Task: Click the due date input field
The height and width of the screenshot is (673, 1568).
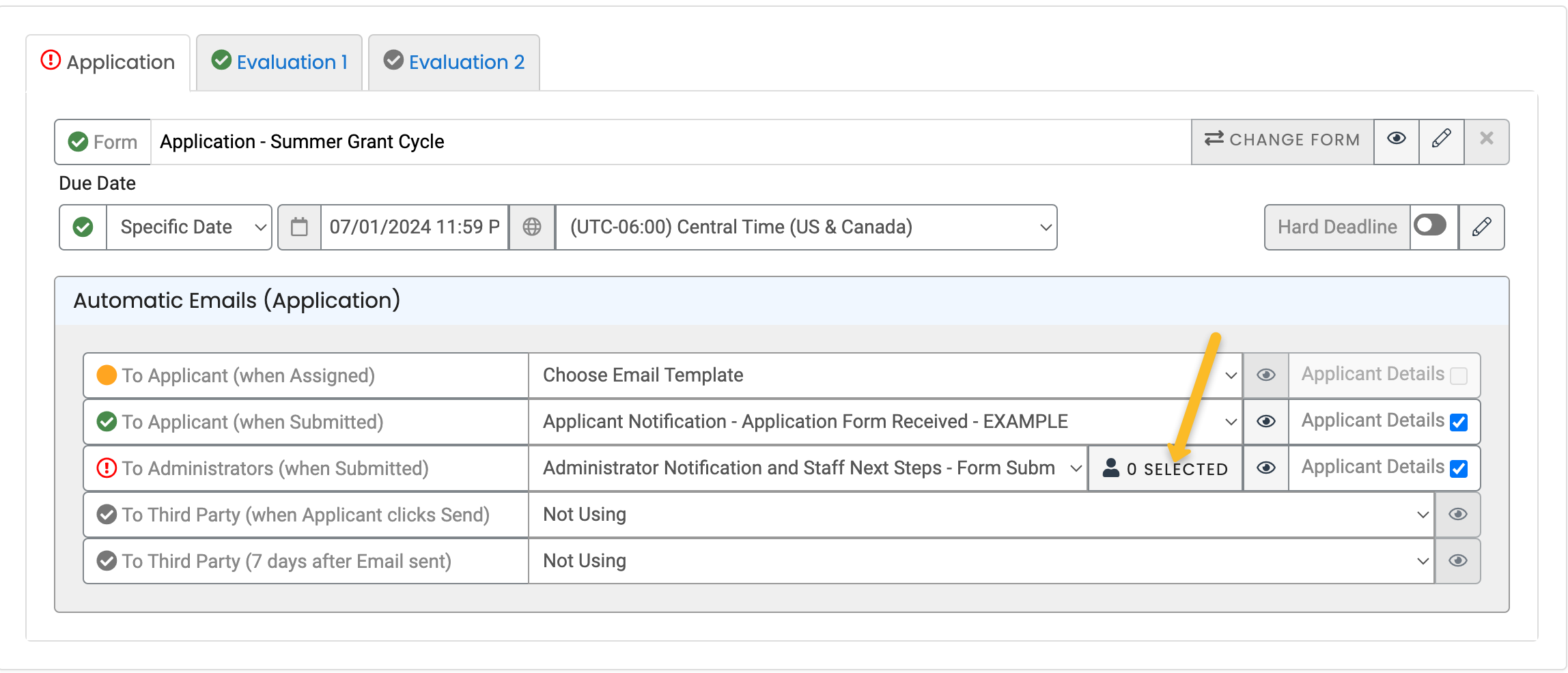Action: click(412, 227)
